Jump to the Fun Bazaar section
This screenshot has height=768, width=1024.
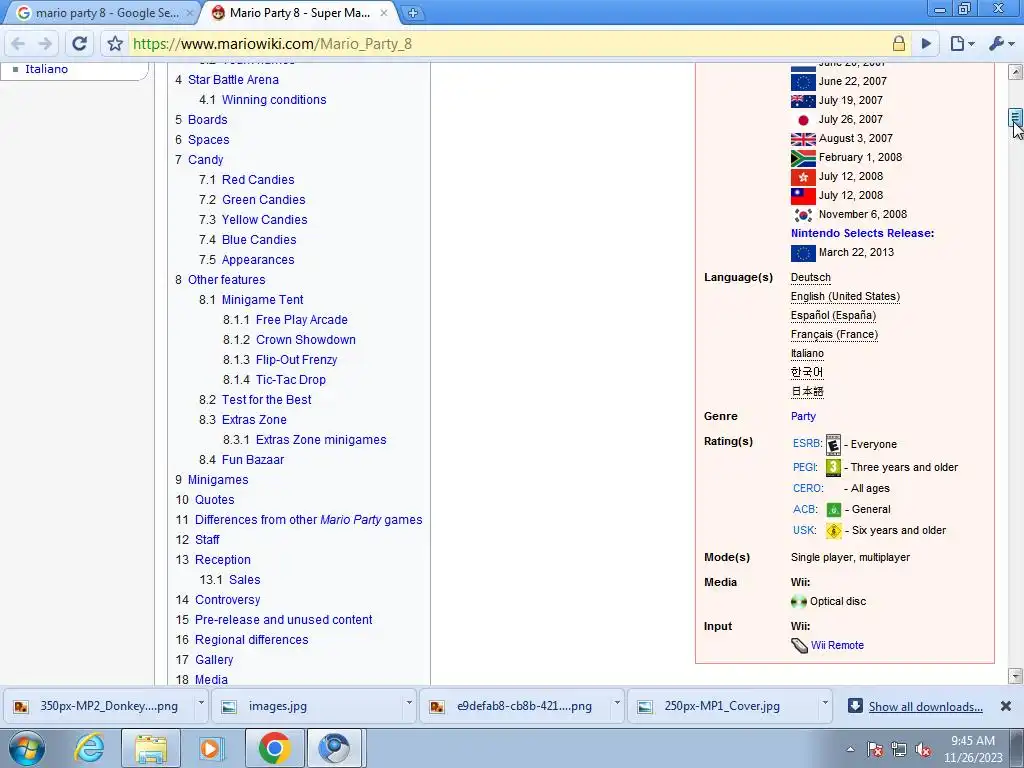click(253, 460)
